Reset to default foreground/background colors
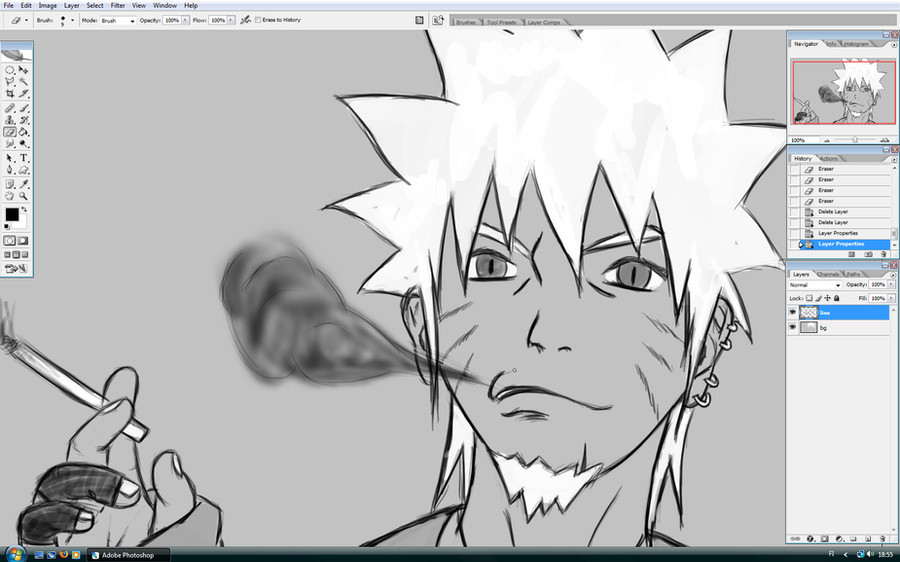Image resolution: width=900 pixels, height=562 pixels. (7, 227)
